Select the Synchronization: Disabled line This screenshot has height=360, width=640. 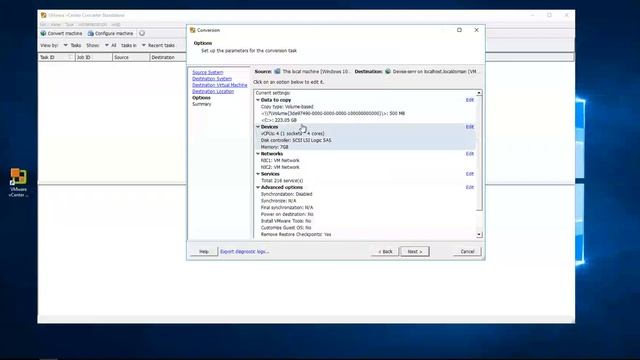pyautogui.click(x=287, y=194)
